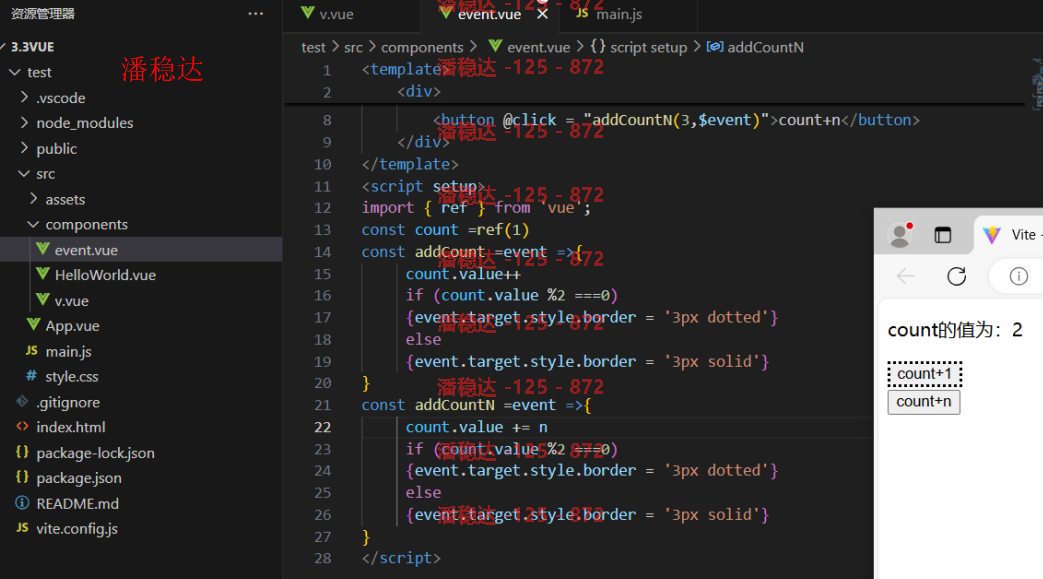This screenshot has width=1043, height=579.
Task: Click the Vue icon beside App.vue
Action: tap(33, 325)
